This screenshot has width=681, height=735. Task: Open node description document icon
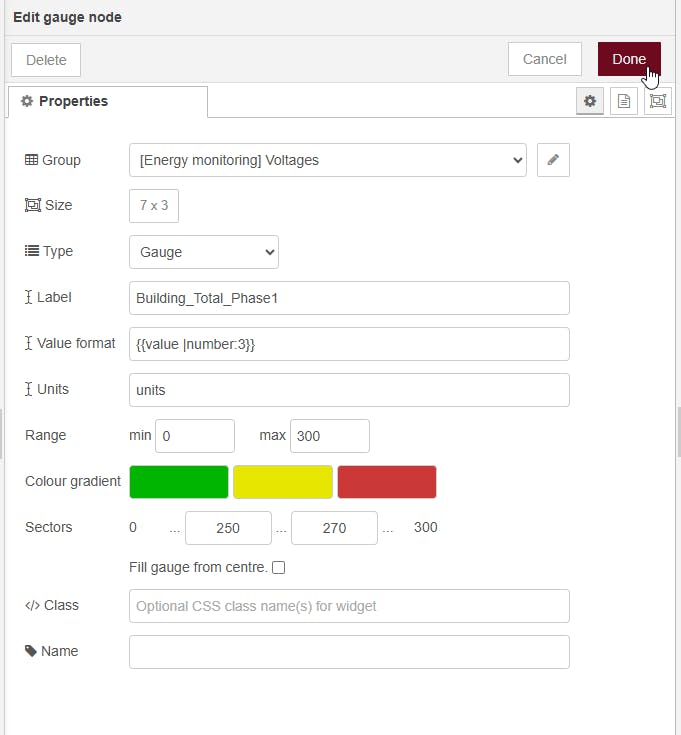click(x=624, y=101)
